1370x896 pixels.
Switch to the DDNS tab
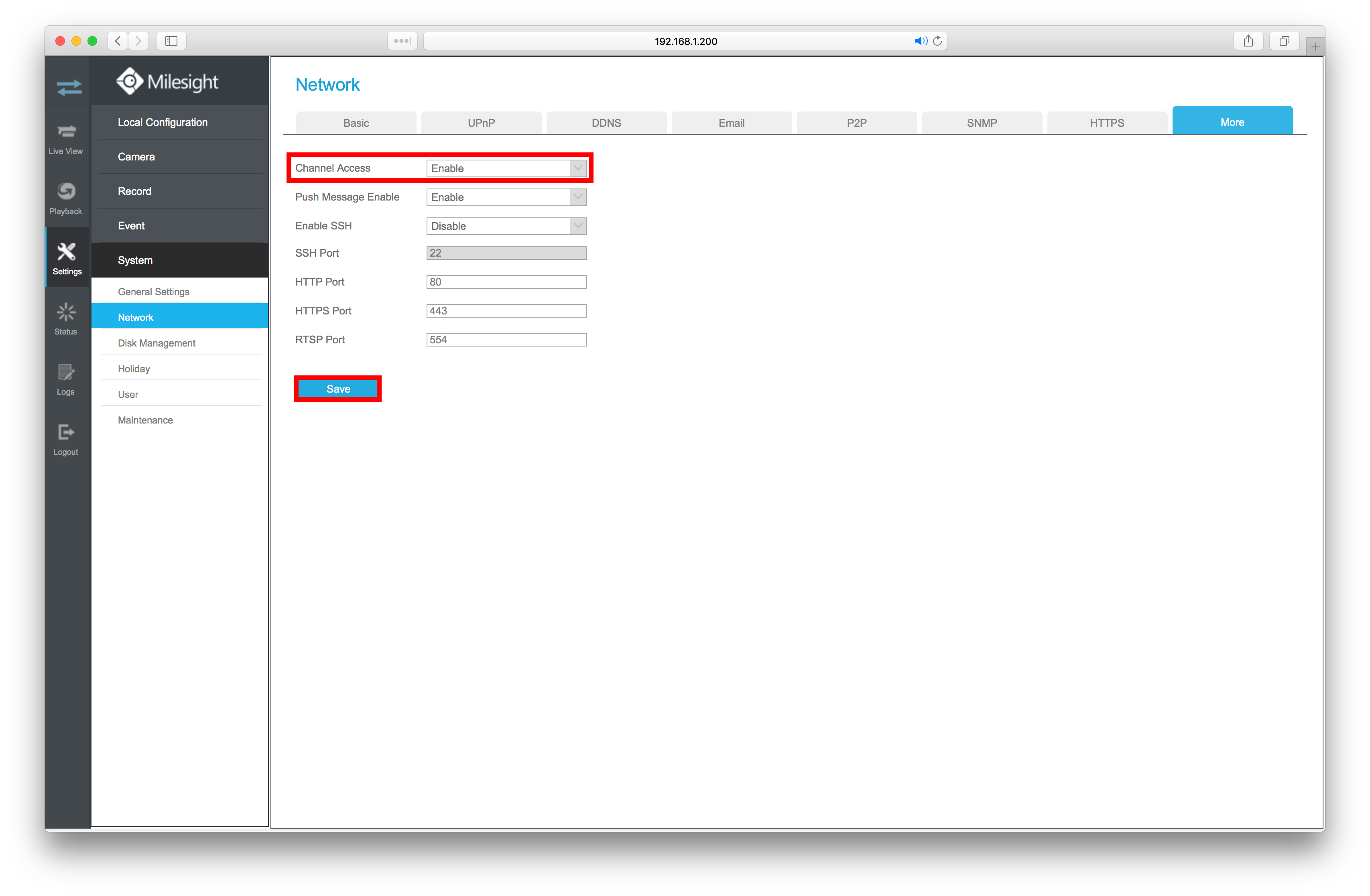[606, 122]
